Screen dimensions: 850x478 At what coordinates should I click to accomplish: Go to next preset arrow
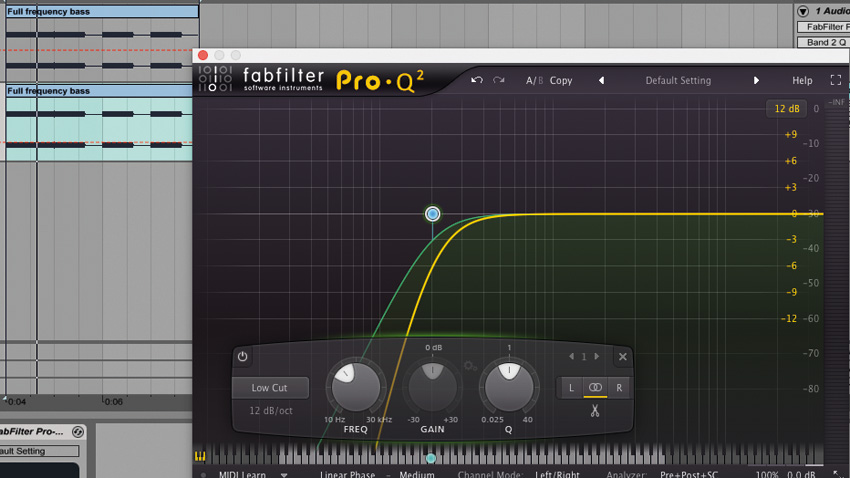(x=756, y=80)
